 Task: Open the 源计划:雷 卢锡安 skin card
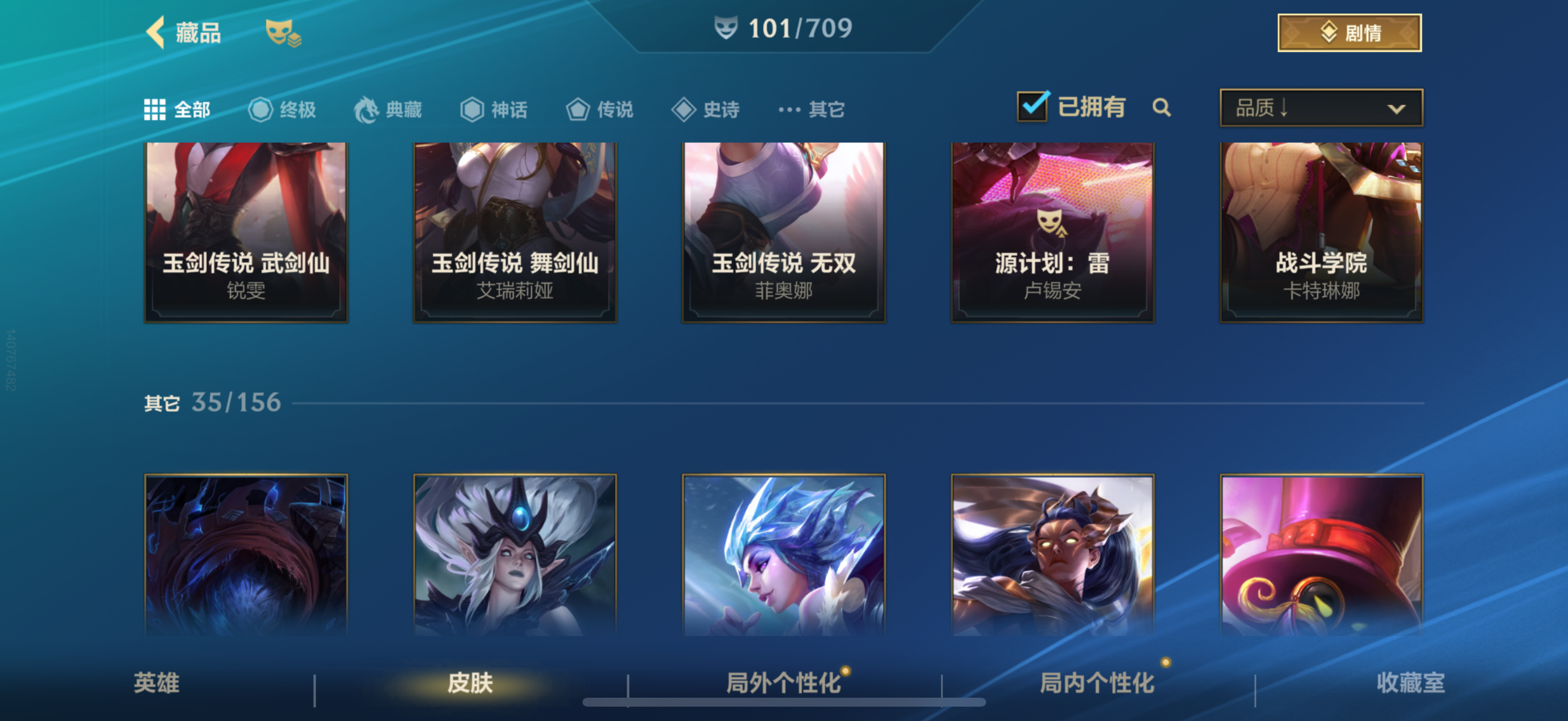pyautogui.click(x=1053, y=232)
